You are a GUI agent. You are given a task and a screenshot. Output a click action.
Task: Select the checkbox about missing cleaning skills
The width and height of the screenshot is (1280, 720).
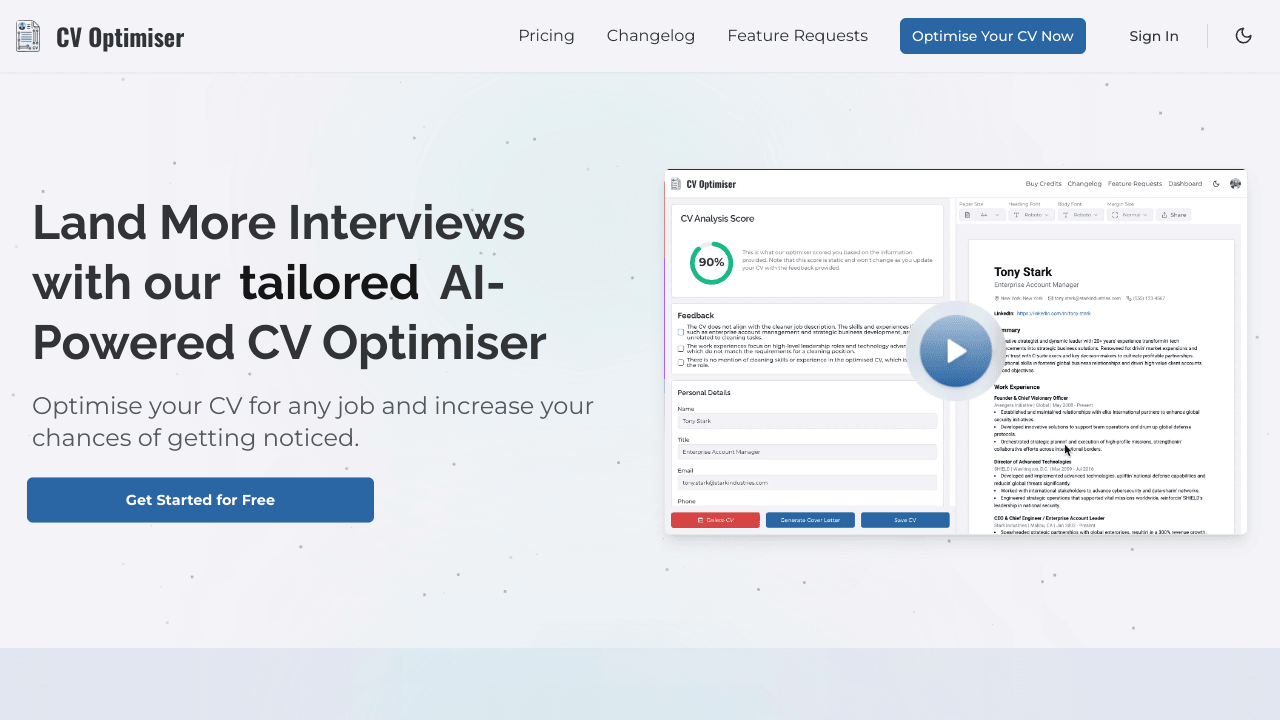coord(681,363)
